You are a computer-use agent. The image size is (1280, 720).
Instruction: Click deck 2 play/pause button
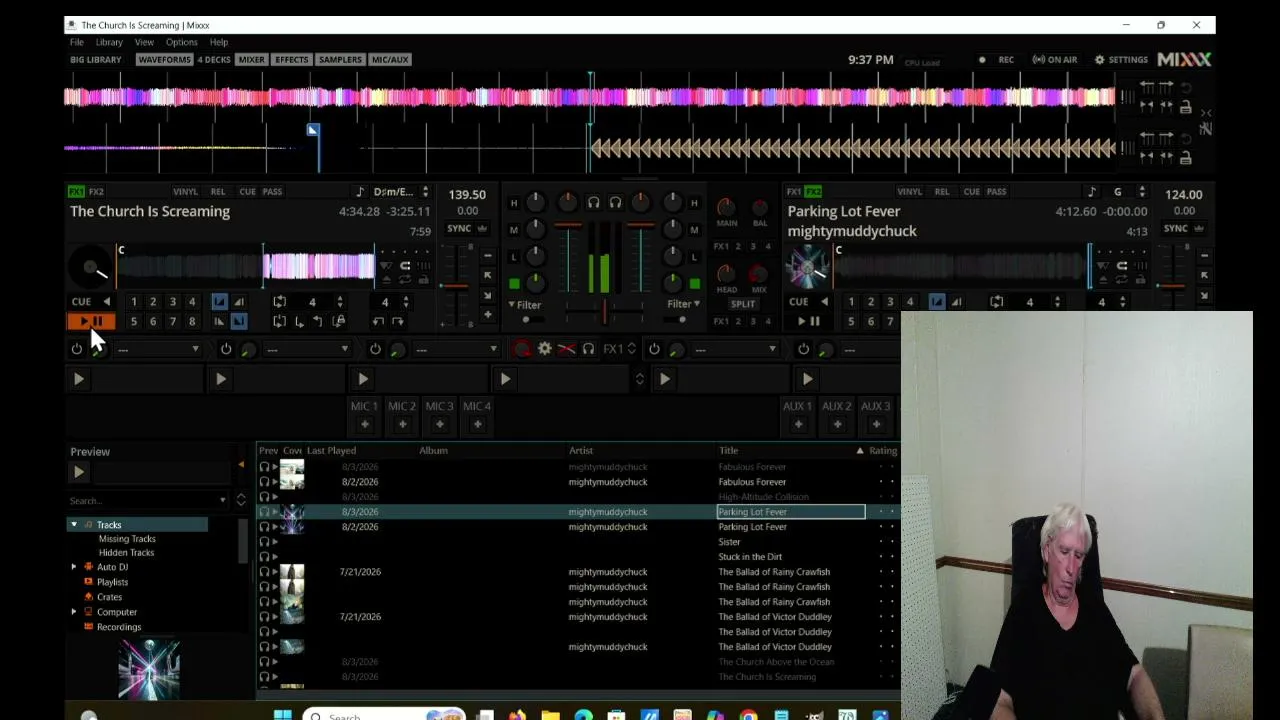[x=808, y=321]
